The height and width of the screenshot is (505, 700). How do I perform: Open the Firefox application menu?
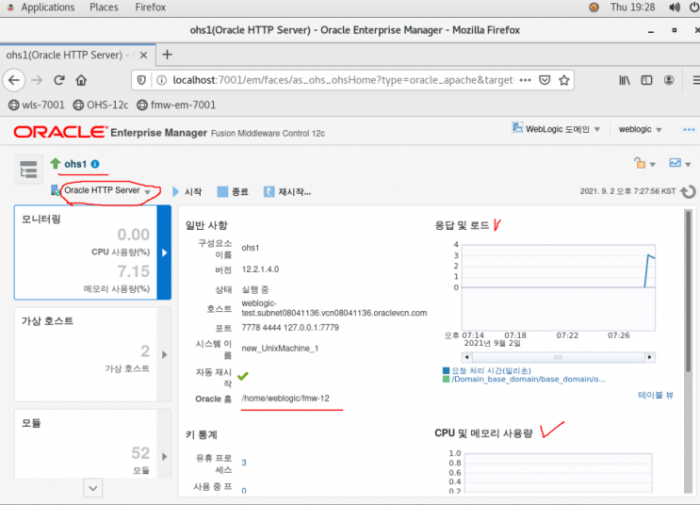click(x=150, y=7)
